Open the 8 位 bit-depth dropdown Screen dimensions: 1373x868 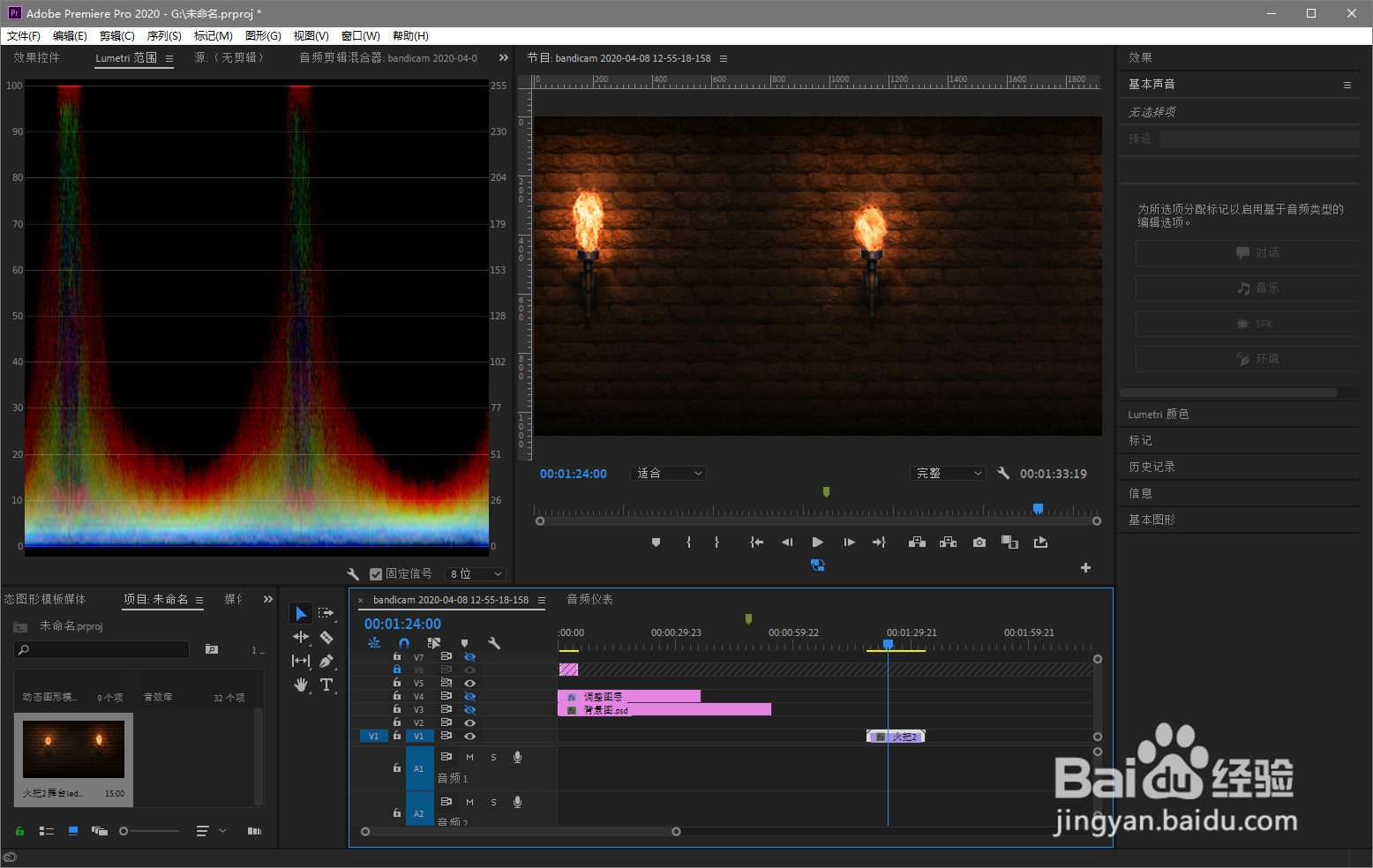(x=476, y=574)
